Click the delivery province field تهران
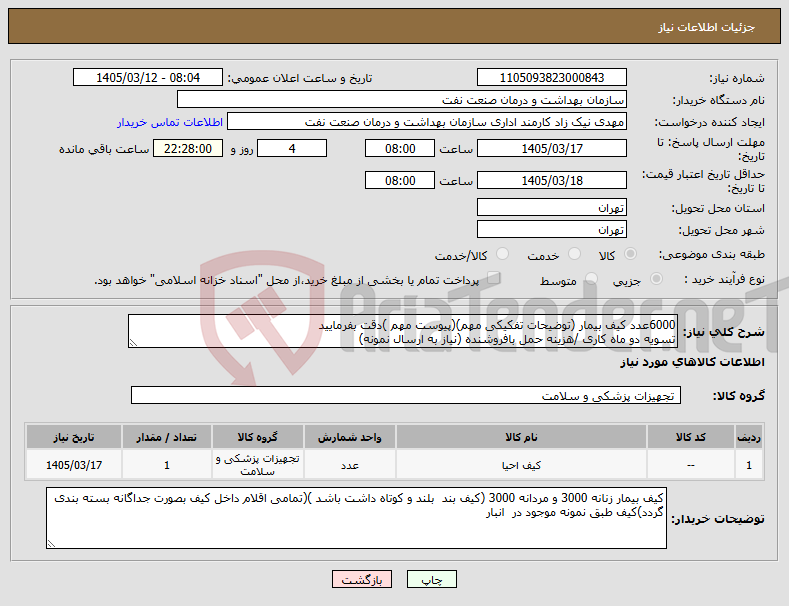The width and height of the screenshot is (789, 606). (x=551, y=207)
